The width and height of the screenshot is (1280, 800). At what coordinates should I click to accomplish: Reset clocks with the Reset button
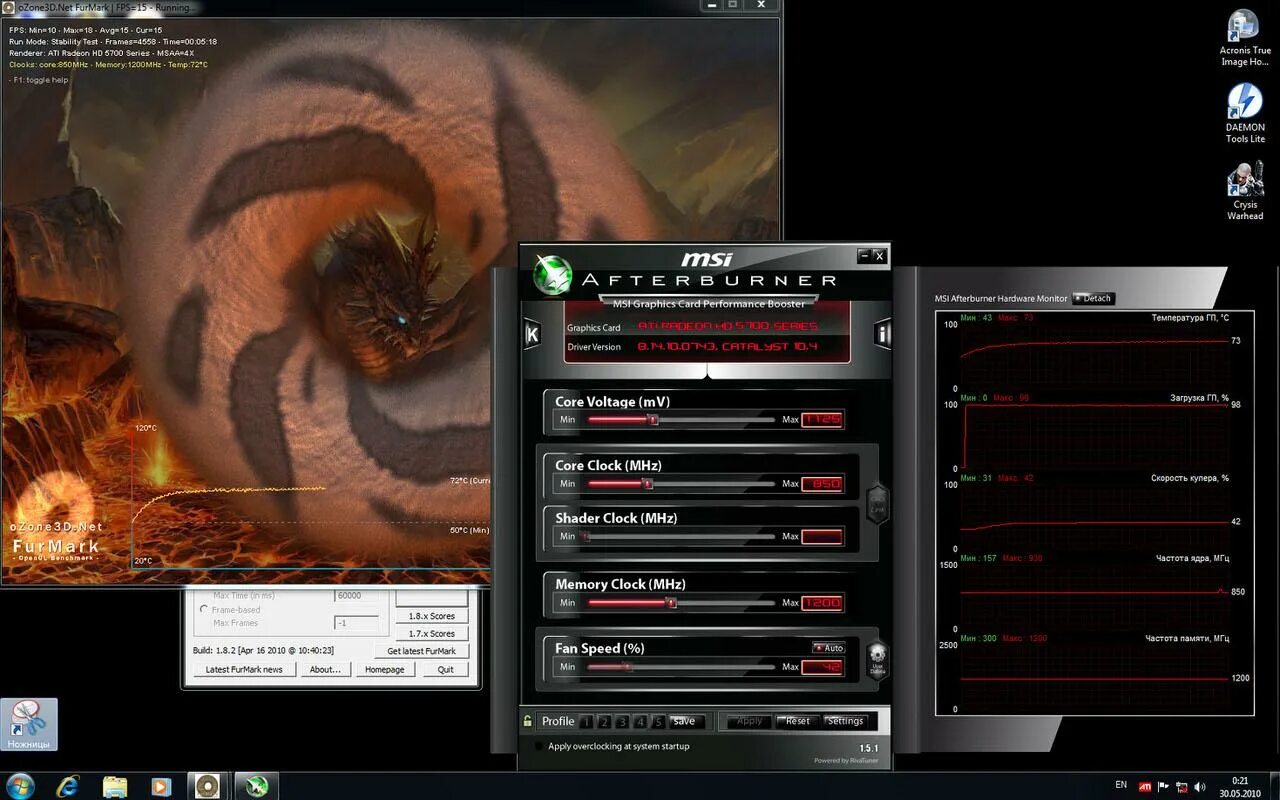(x=798, y=721)
